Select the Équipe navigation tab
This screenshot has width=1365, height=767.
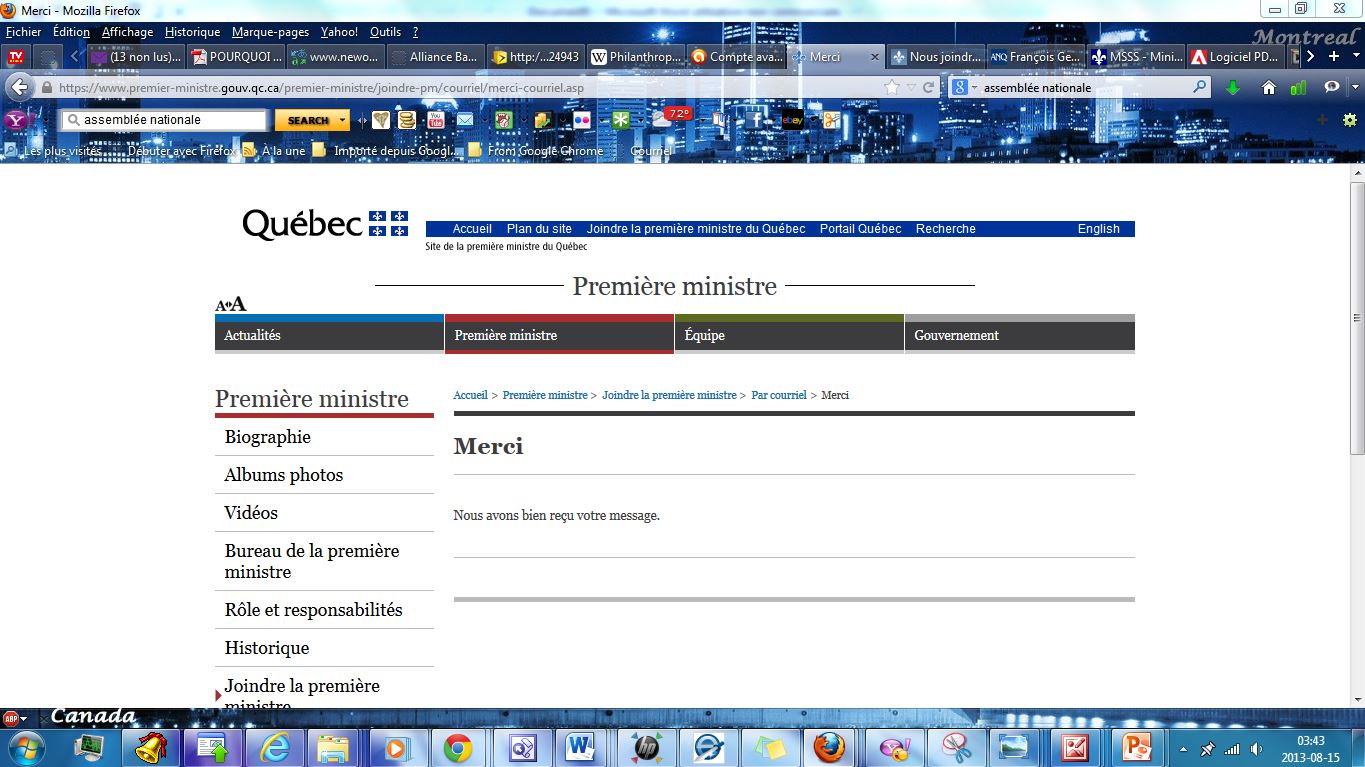coord(704,336)
